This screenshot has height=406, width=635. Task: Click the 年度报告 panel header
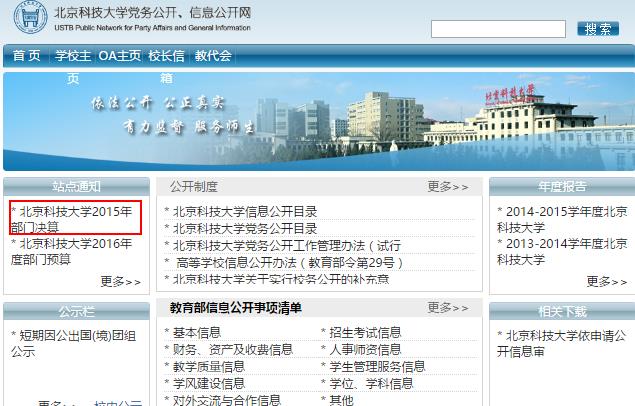562,187
